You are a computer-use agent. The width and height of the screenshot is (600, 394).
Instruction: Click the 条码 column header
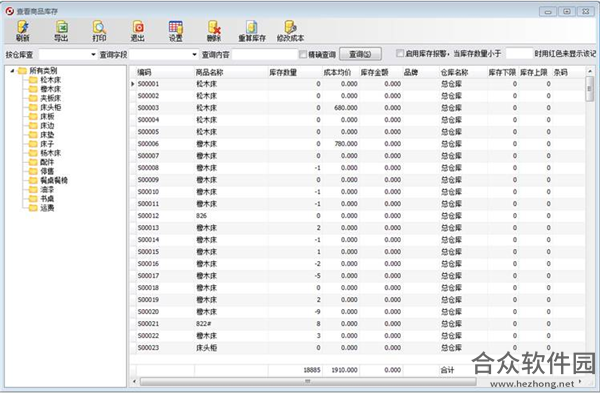pos(568,72)
